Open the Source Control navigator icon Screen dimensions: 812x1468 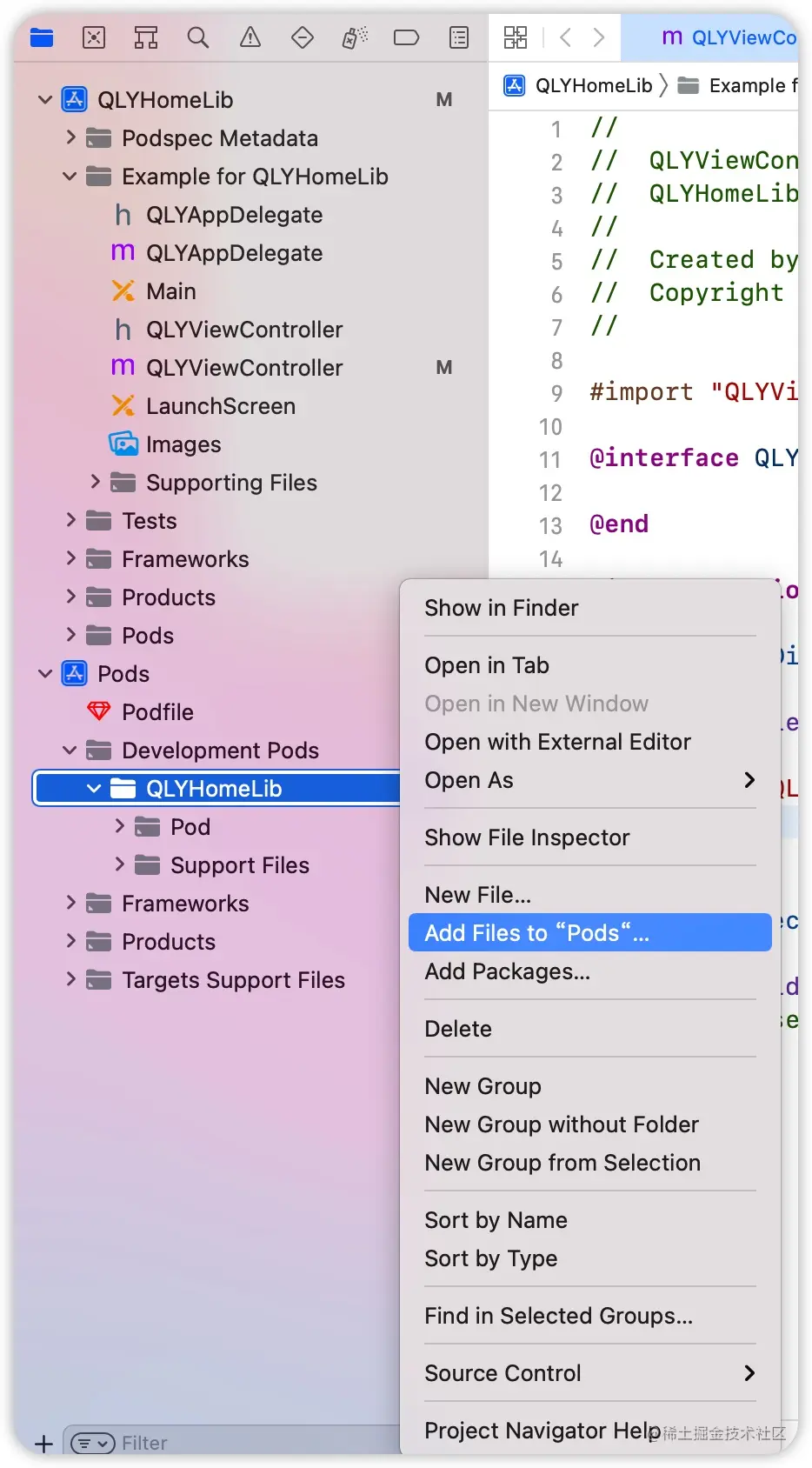click(94, 37)
